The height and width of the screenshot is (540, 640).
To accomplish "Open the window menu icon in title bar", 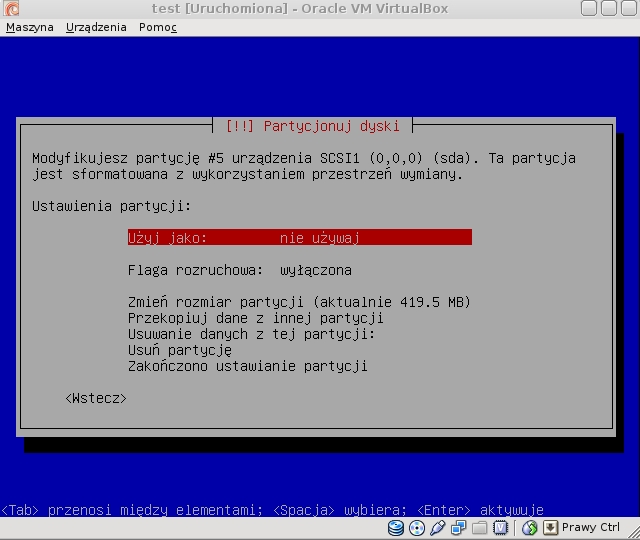I will (x=12, y=9).
